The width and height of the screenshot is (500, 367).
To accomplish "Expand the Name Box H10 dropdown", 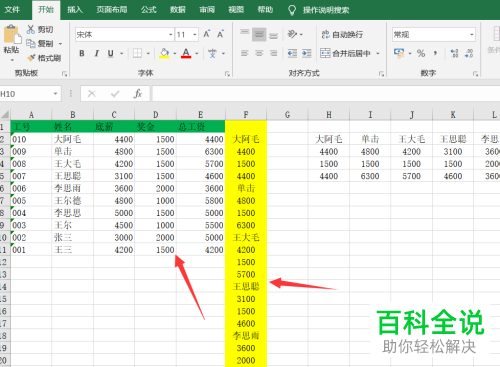I will (55, 94).
